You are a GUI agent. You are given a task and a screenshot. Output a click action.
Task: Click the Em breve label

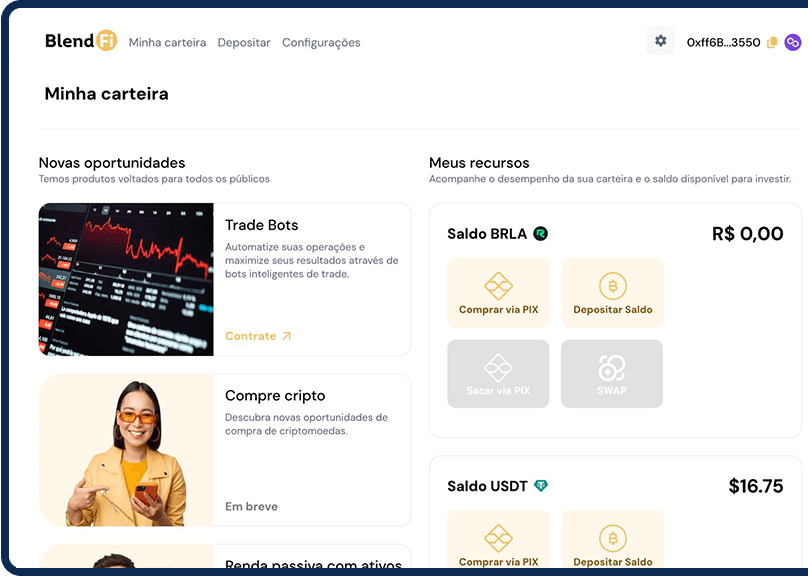coord(251,506)
